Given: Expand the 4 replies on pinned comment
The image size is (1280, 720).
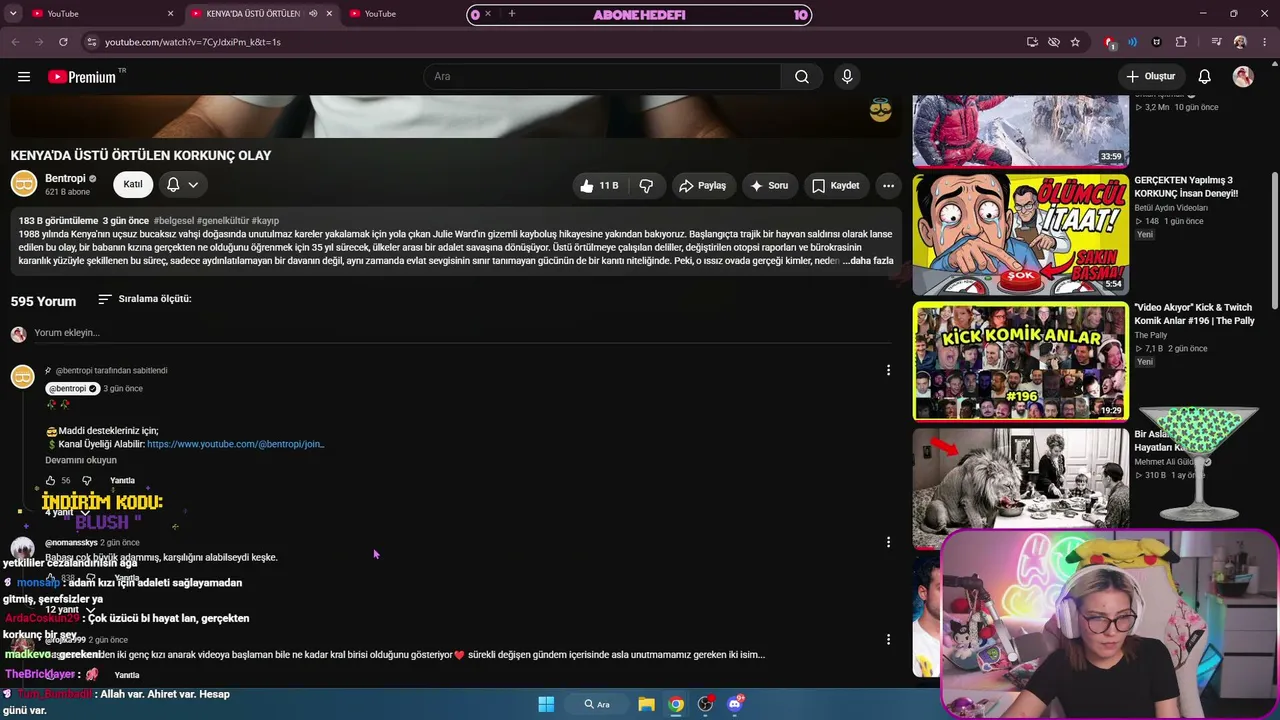Looking at the screenshot, I should [67, 513].
